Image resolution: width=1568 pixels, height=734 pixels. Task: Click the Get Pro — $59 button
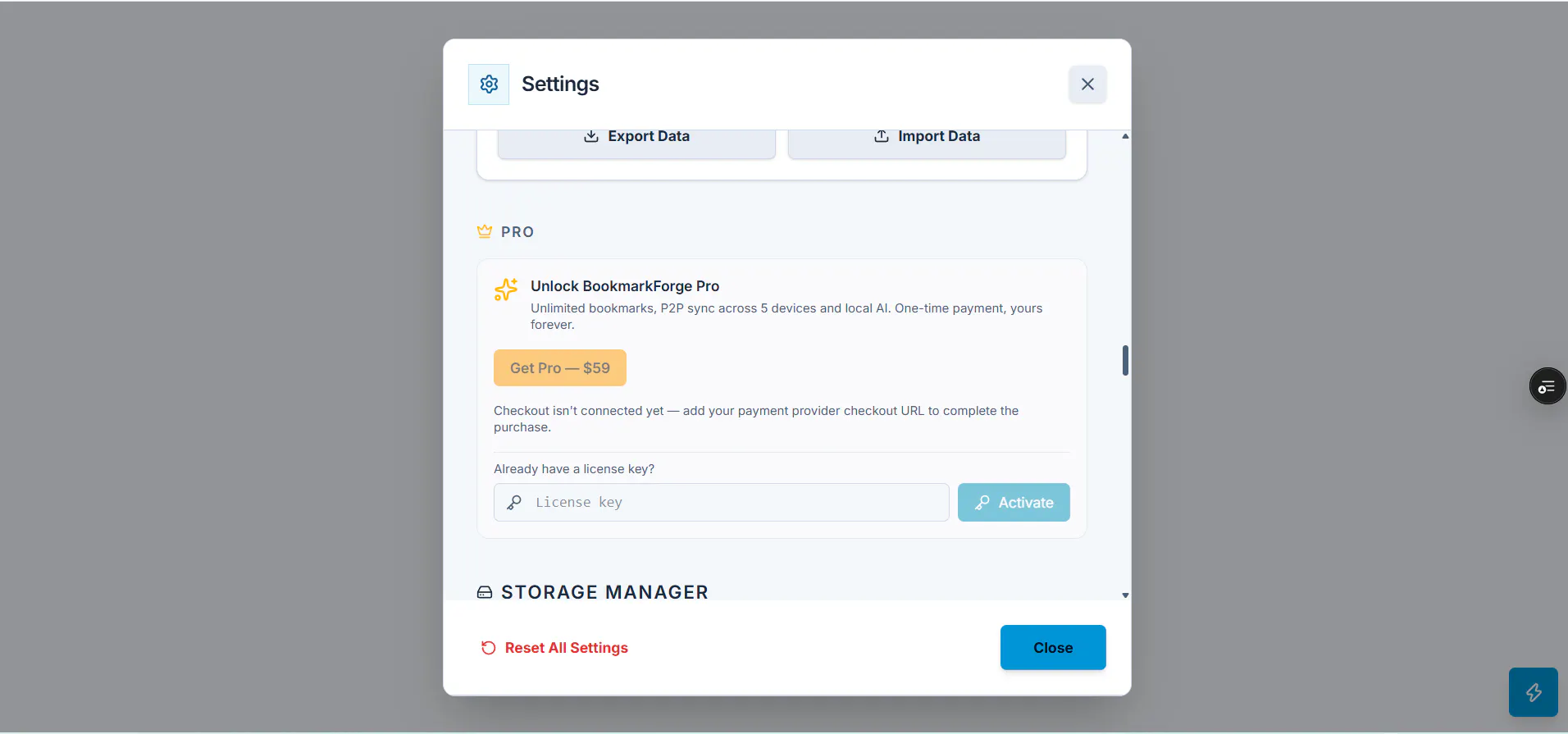pyautogui.click(x=560, y=367)
